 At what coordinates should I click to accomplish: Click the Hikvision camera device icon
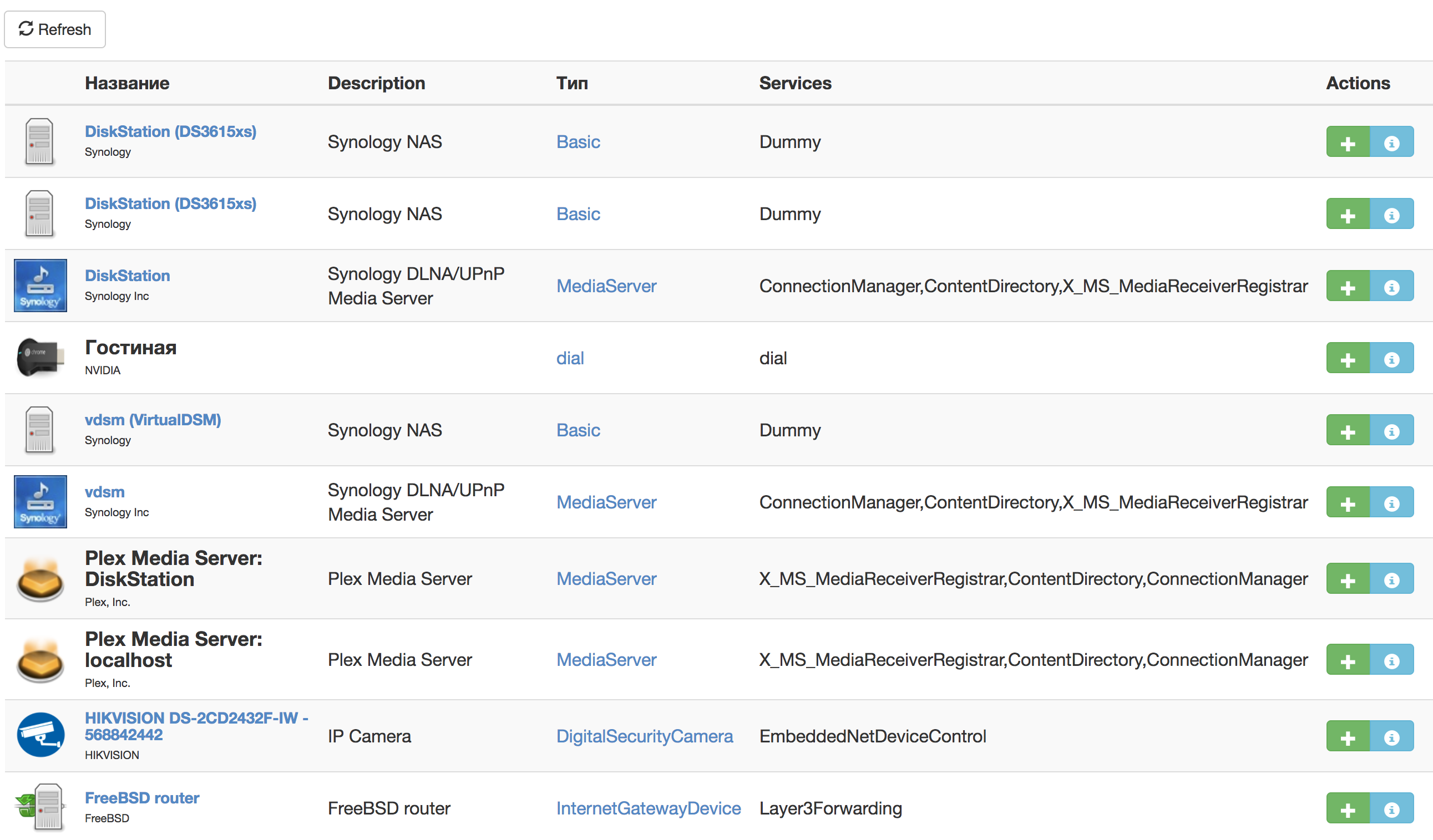point(40,735)
